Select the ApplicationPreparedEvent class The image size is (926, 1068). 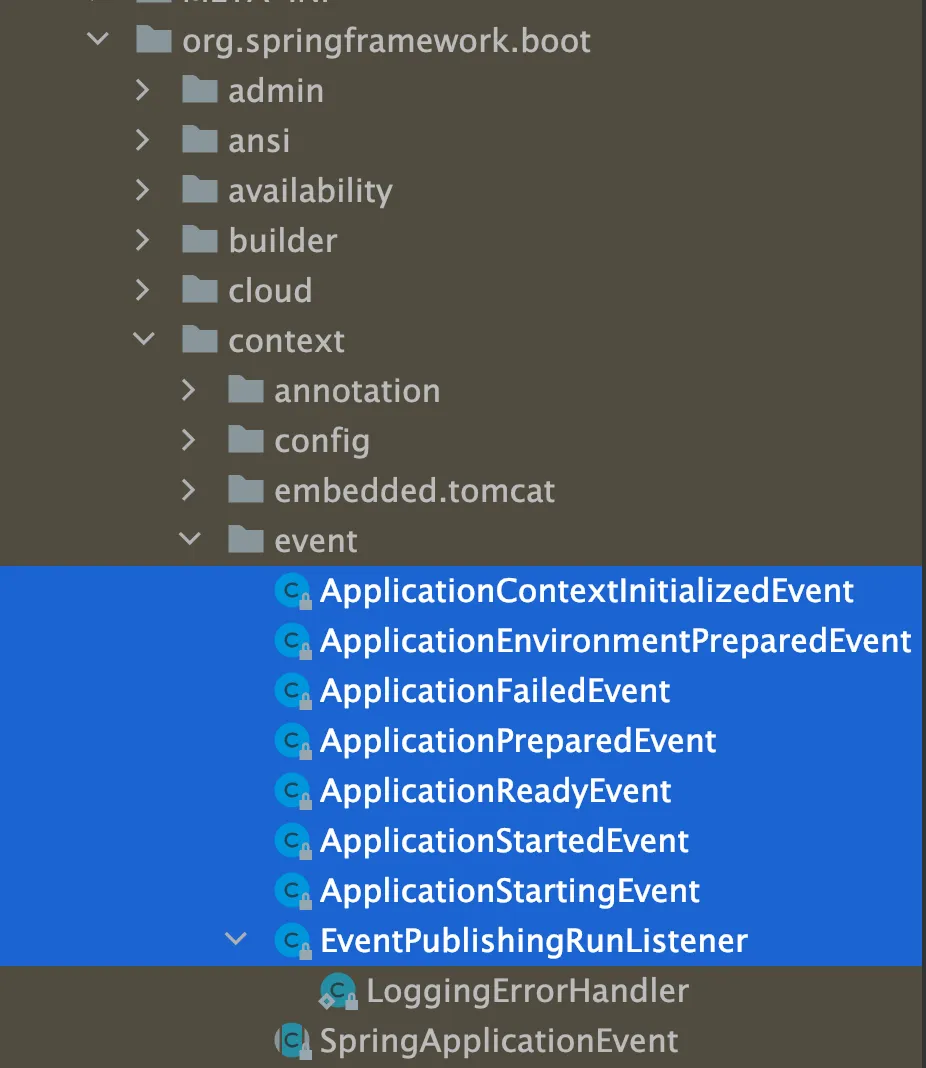pyautogui.click(x=518, y=741)
